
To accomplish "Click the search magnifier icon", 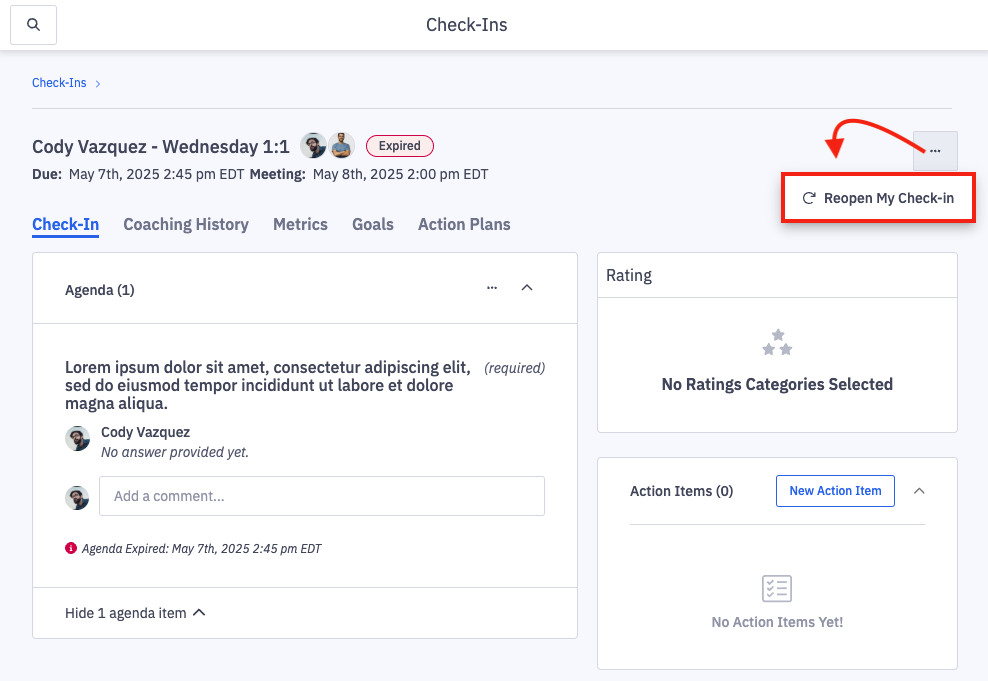I will tap(33, 25).
